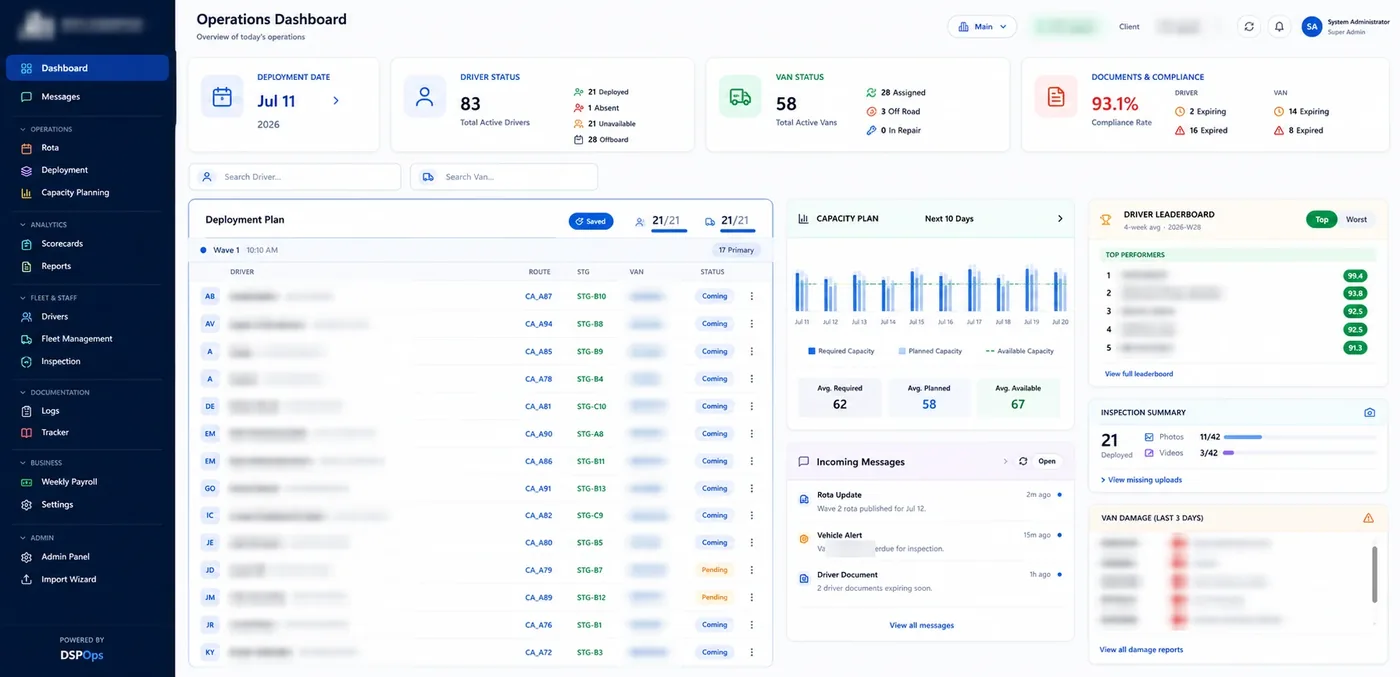
Task: Click the Pending status for CA_A89
Action: [714, 597]
